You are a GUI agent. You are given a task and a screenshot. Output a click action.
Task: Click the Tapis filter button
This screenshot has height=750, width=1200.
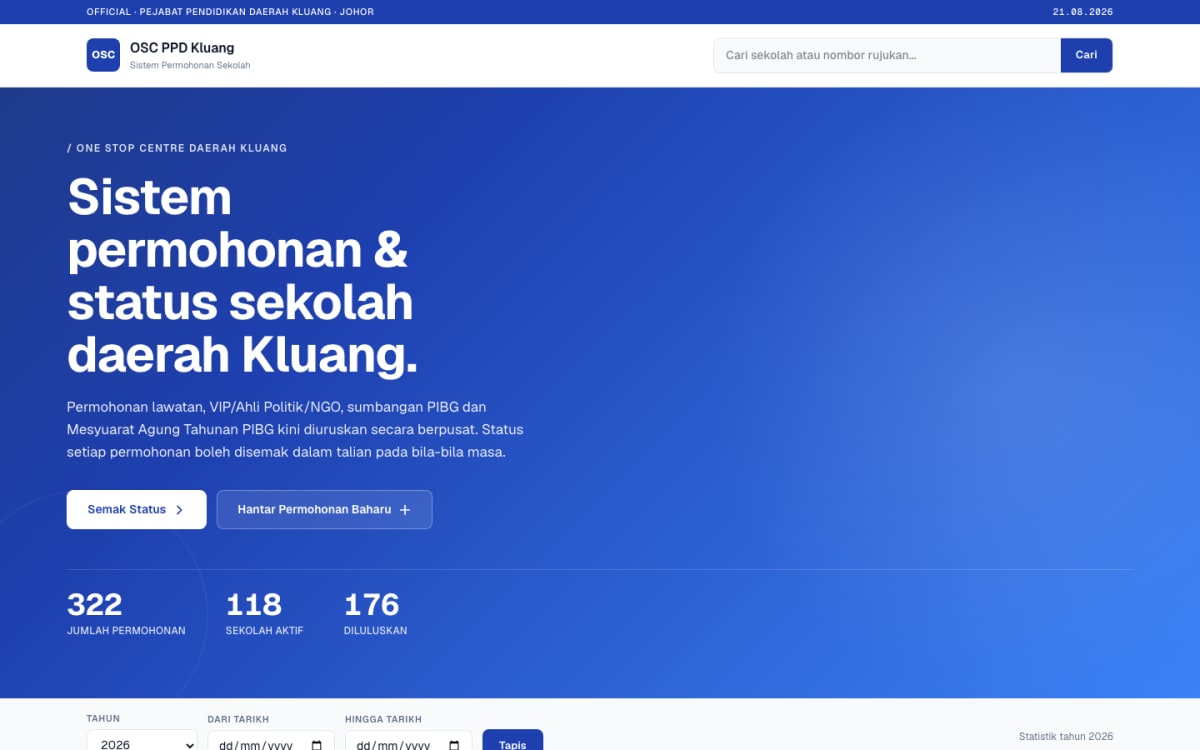(x=513, y=741)
